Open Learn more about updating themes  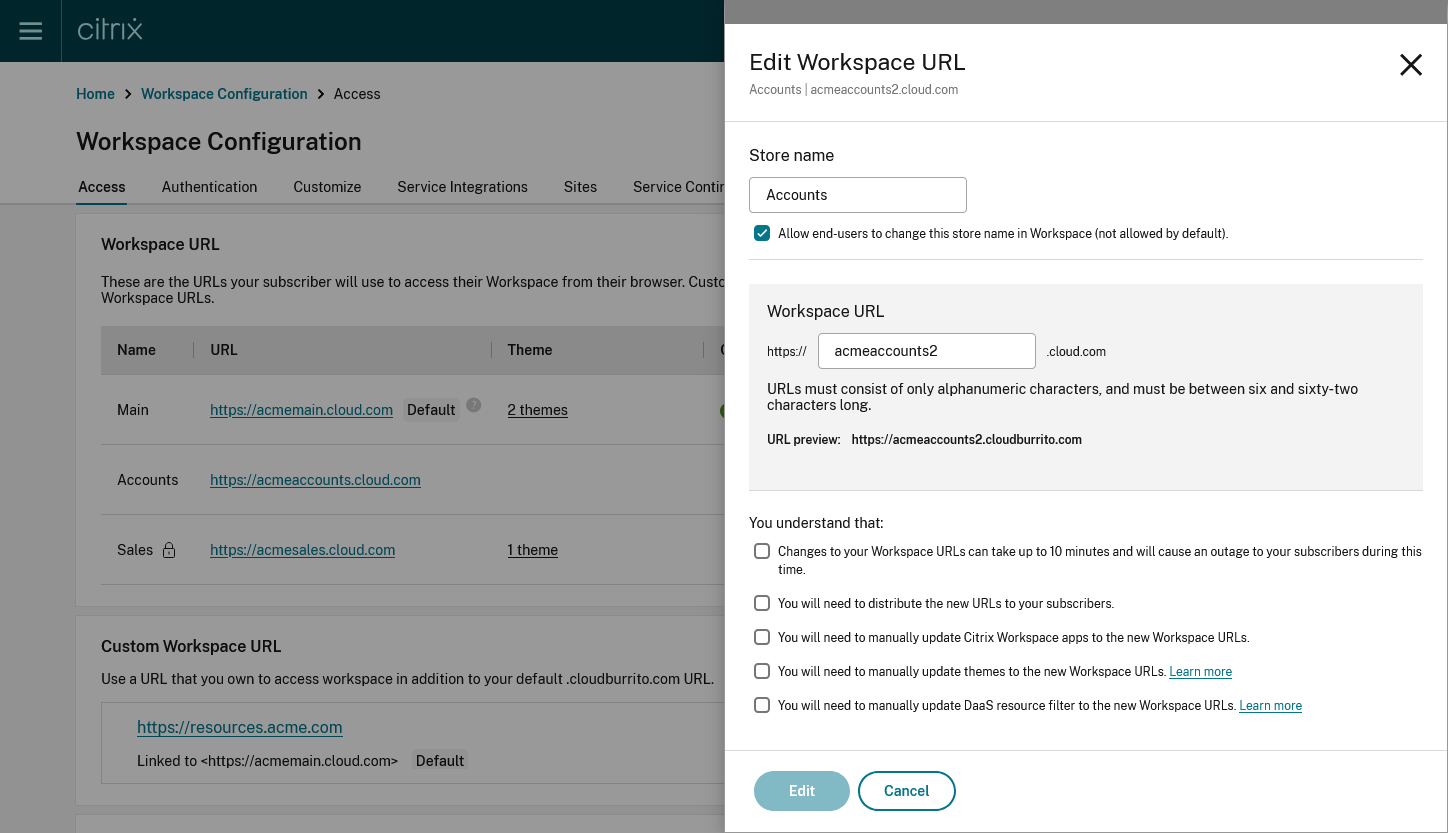tap(1200, 671)
